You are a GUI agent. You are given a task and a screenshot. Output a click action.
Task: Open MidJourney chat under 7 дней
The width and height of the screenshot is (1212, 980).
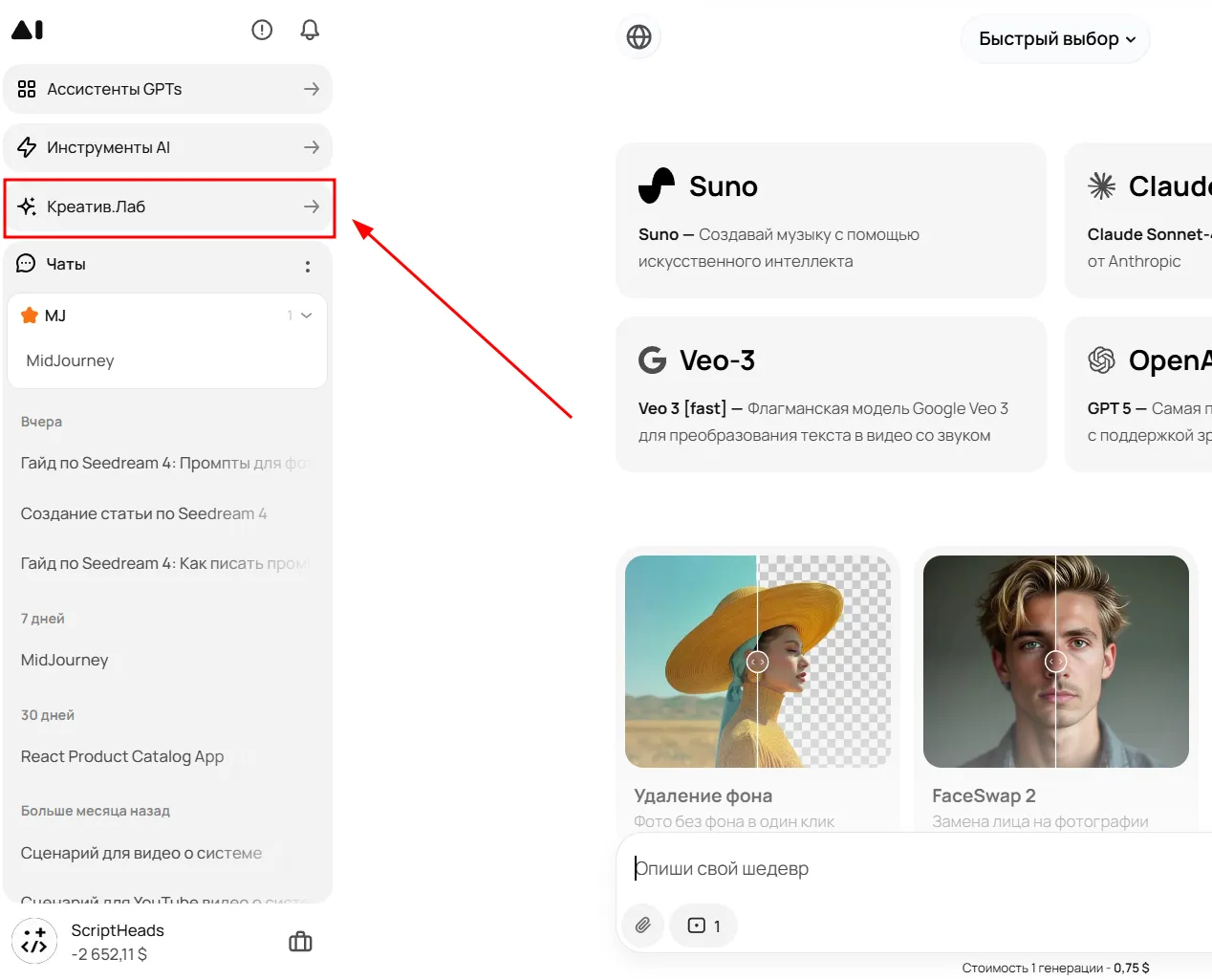[x=64, y=660]
